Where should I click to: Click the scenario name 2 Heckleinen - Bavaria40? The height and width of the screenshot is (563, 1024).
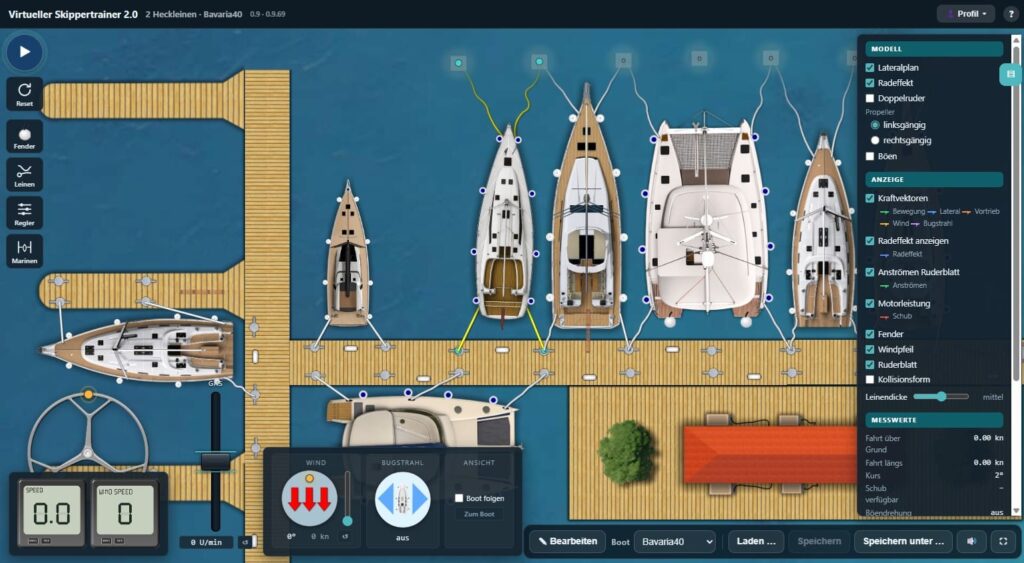pos(193,14)
